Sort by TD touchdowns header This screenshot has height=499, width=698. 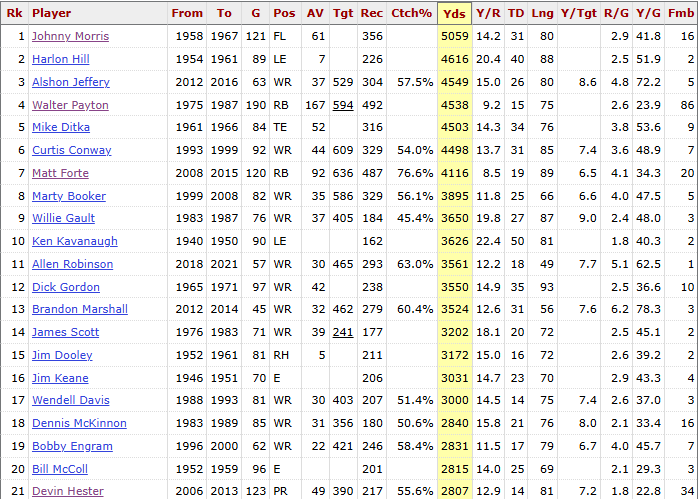click(516, 13)
